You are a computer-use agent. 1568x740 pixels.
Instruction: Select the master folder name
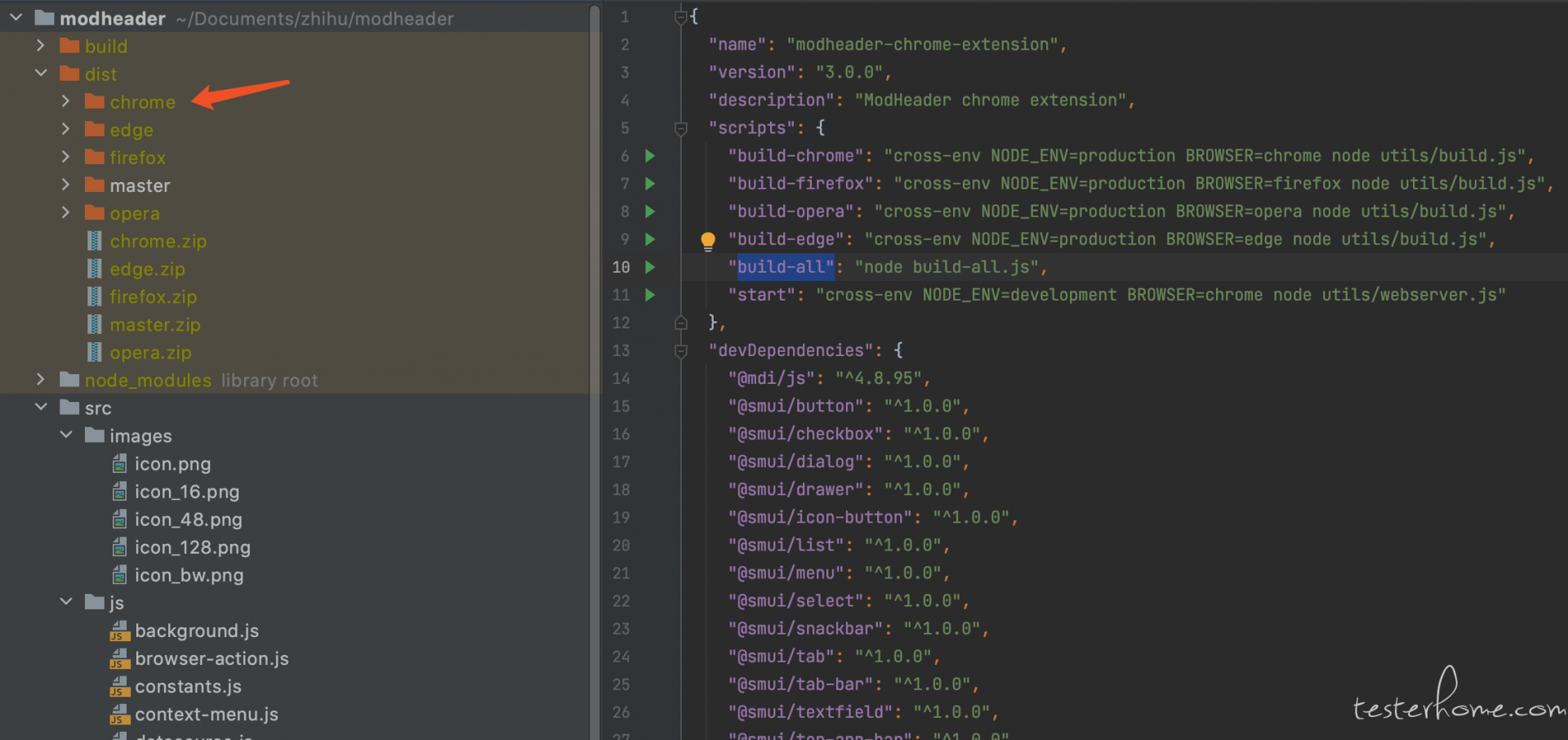(140, 185)
